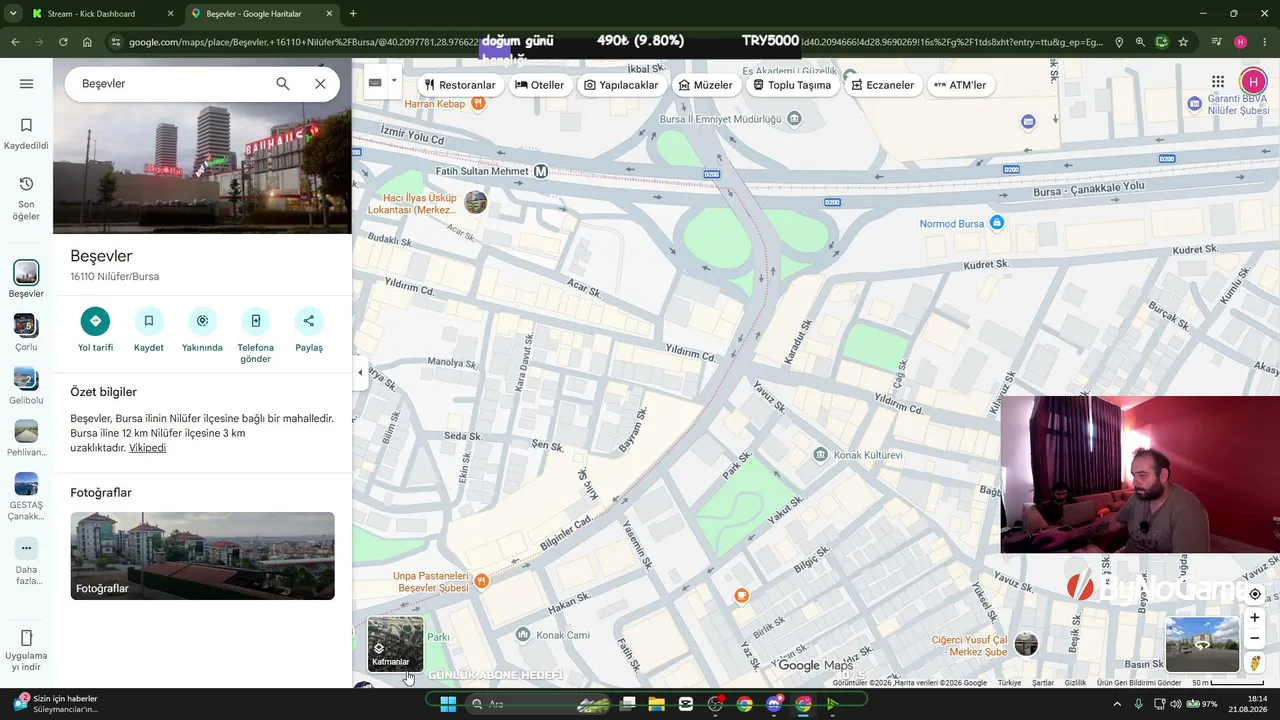
Task: Click the Şartlar terms link
Action: 1043,683
